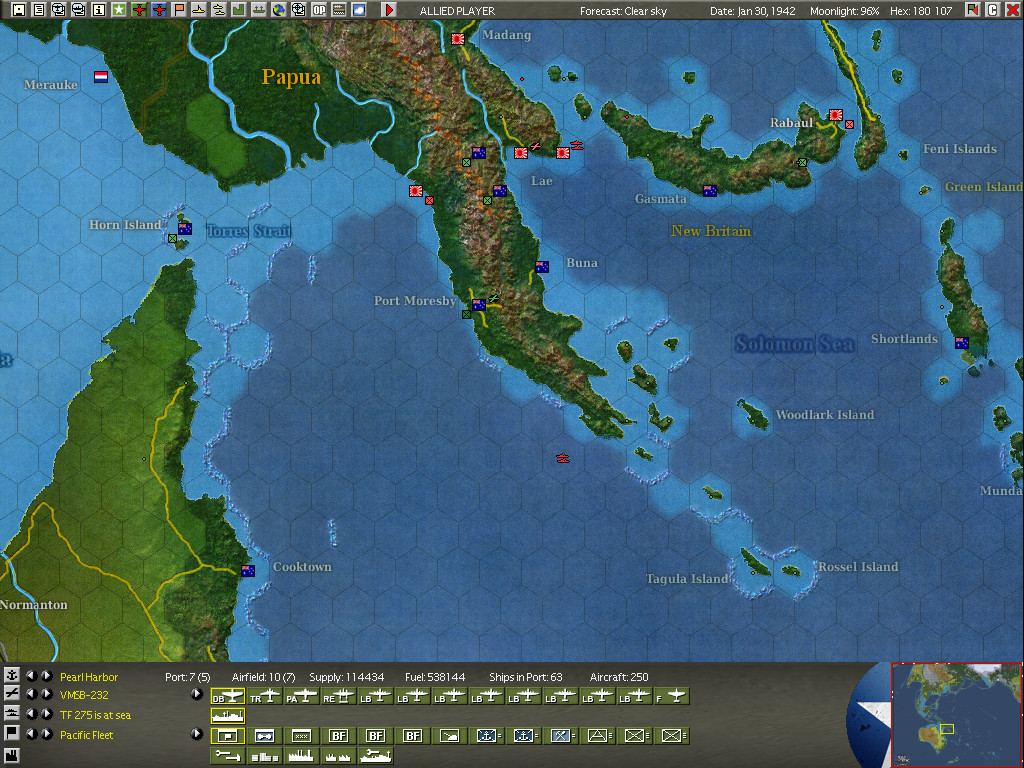The width and height of the screenshot is (1024, 768).
Task: Go to next HQ after Pacific Fleet
Action: point(46,733)
